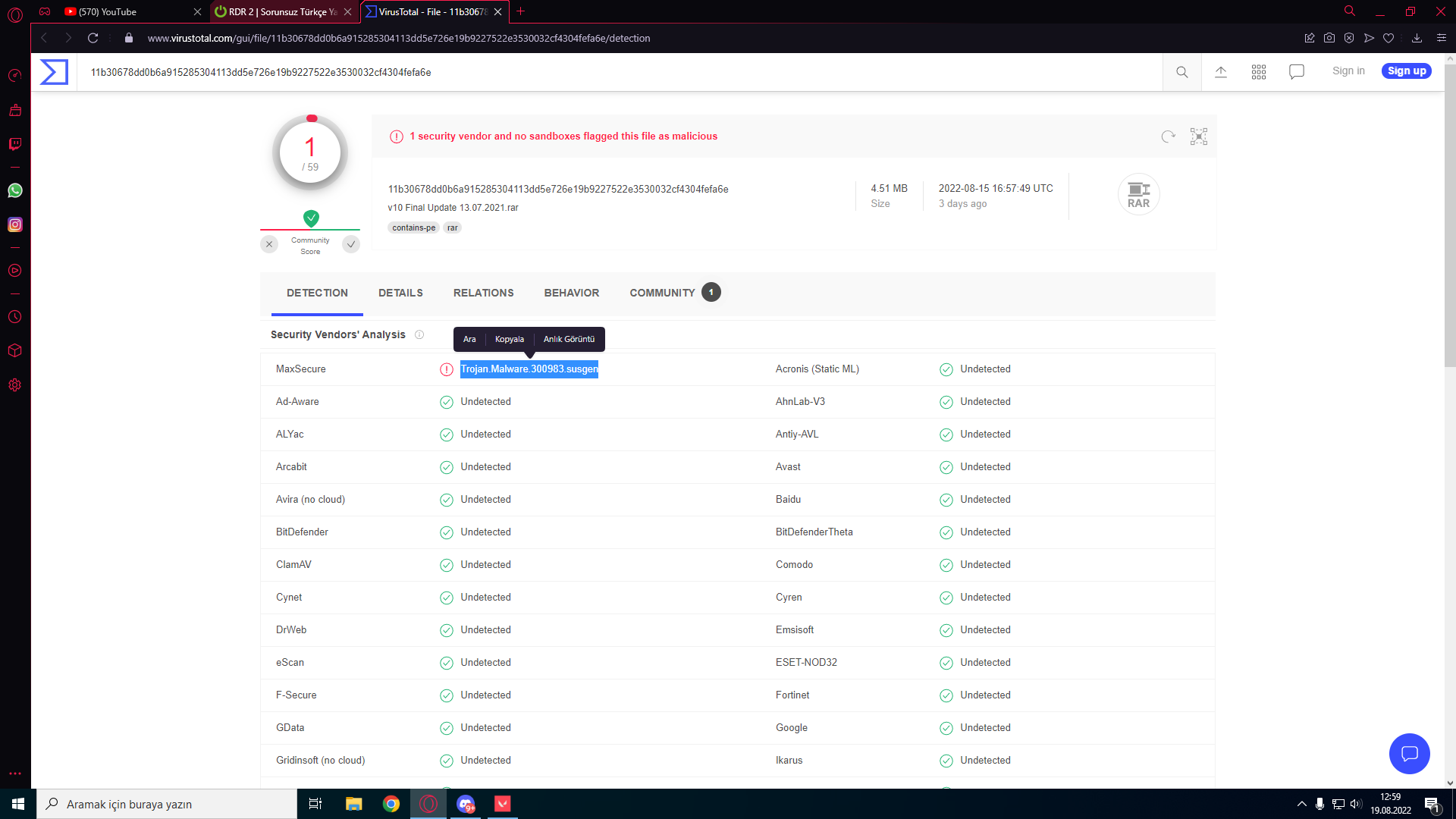Open the blue chat support bubble

(1409, 754)
